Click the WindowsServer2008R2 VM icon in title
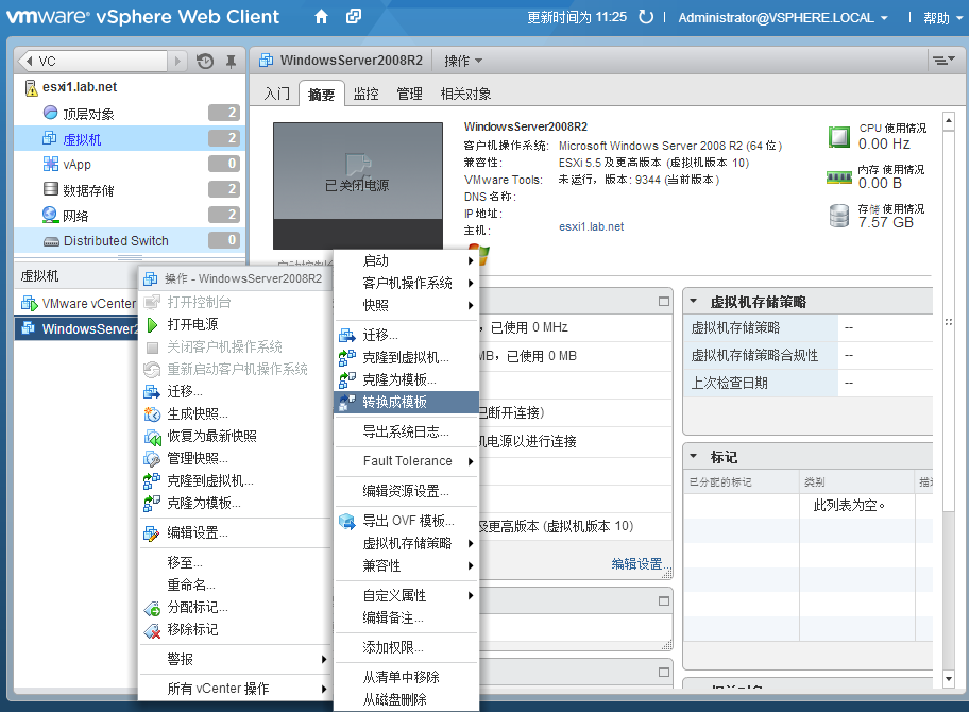This screenshot has width=970, height=712. click(266, 60)
